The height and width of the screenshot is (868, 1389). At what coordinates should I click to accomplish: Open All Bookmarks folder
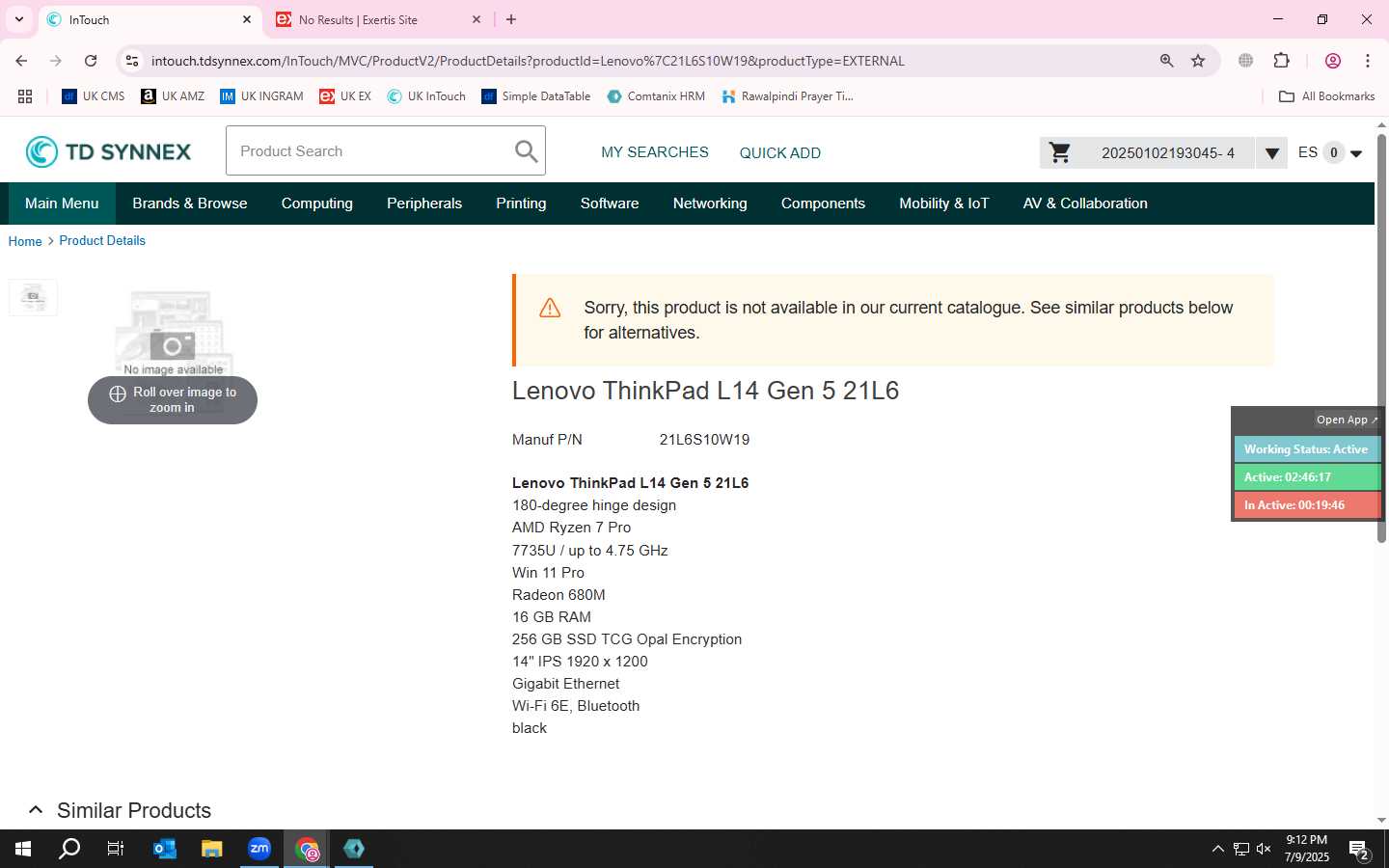1326,96
